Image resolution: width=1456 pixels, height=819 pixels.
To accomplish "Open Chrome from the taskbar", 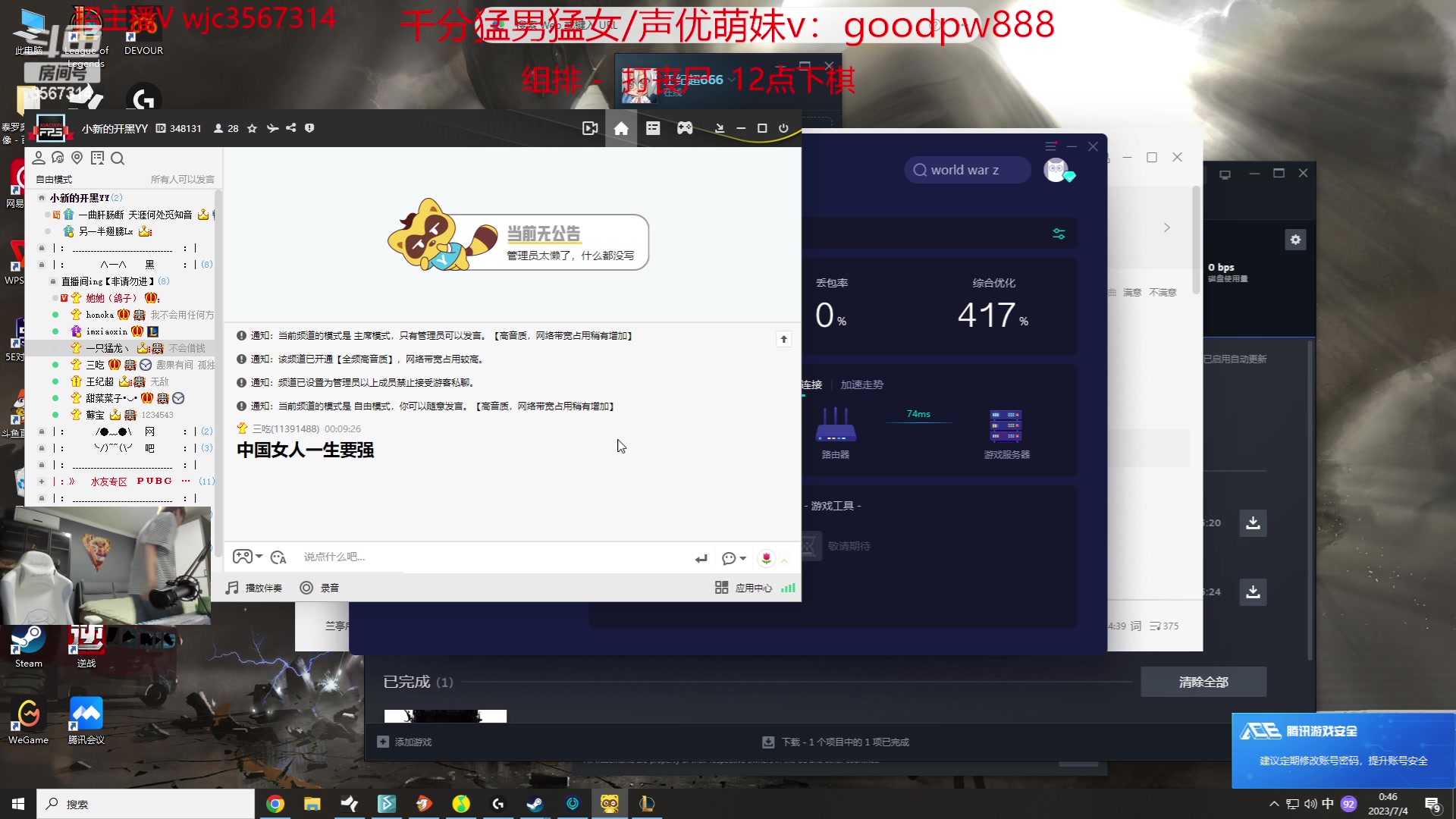I will [275, 804].
